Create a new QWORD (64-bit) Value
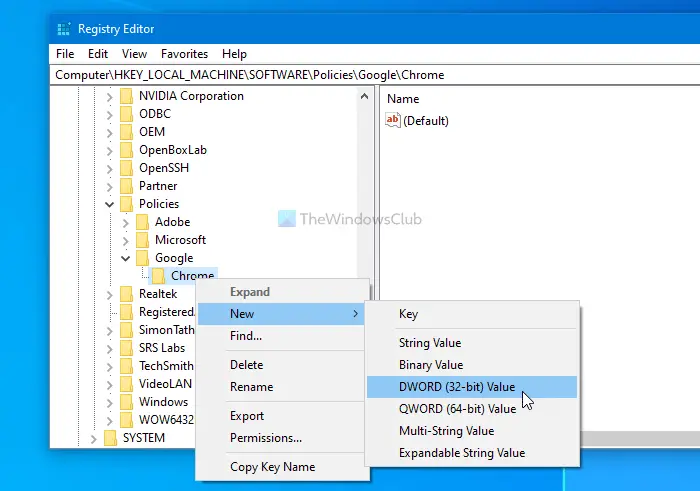Image resolution: width=700 pixels, height=491 pixels. tap(472, 409)
